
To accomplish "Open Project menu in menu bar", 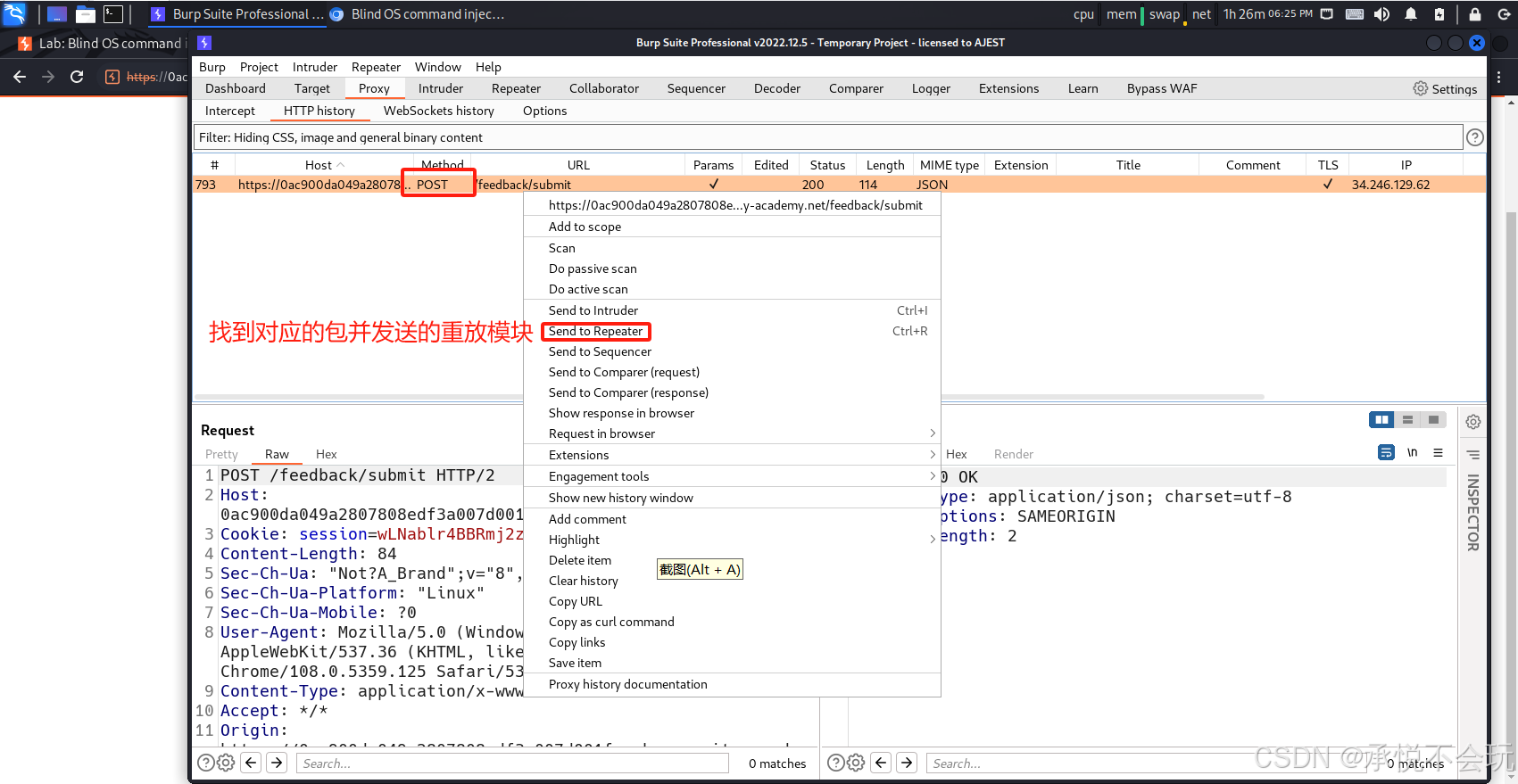I will click(259, 67).
